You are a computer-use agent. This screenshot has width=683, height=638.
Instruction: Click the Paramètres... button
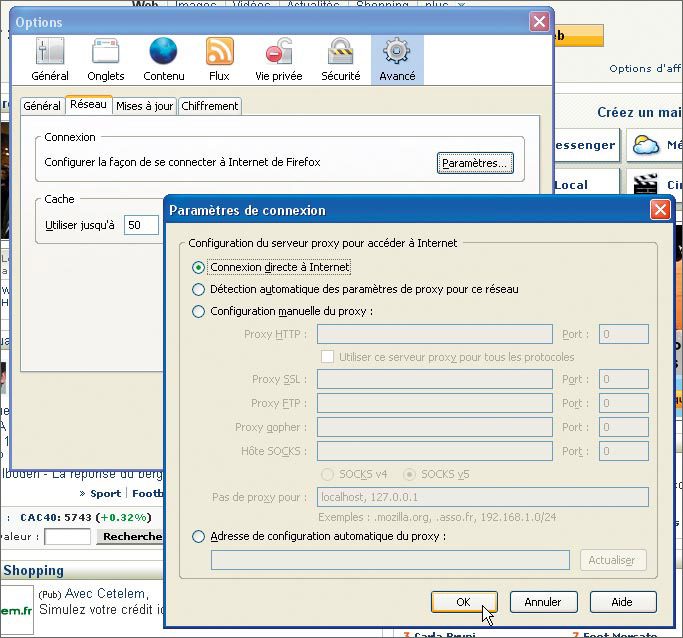pyautogui.click(x=475, y=162)
